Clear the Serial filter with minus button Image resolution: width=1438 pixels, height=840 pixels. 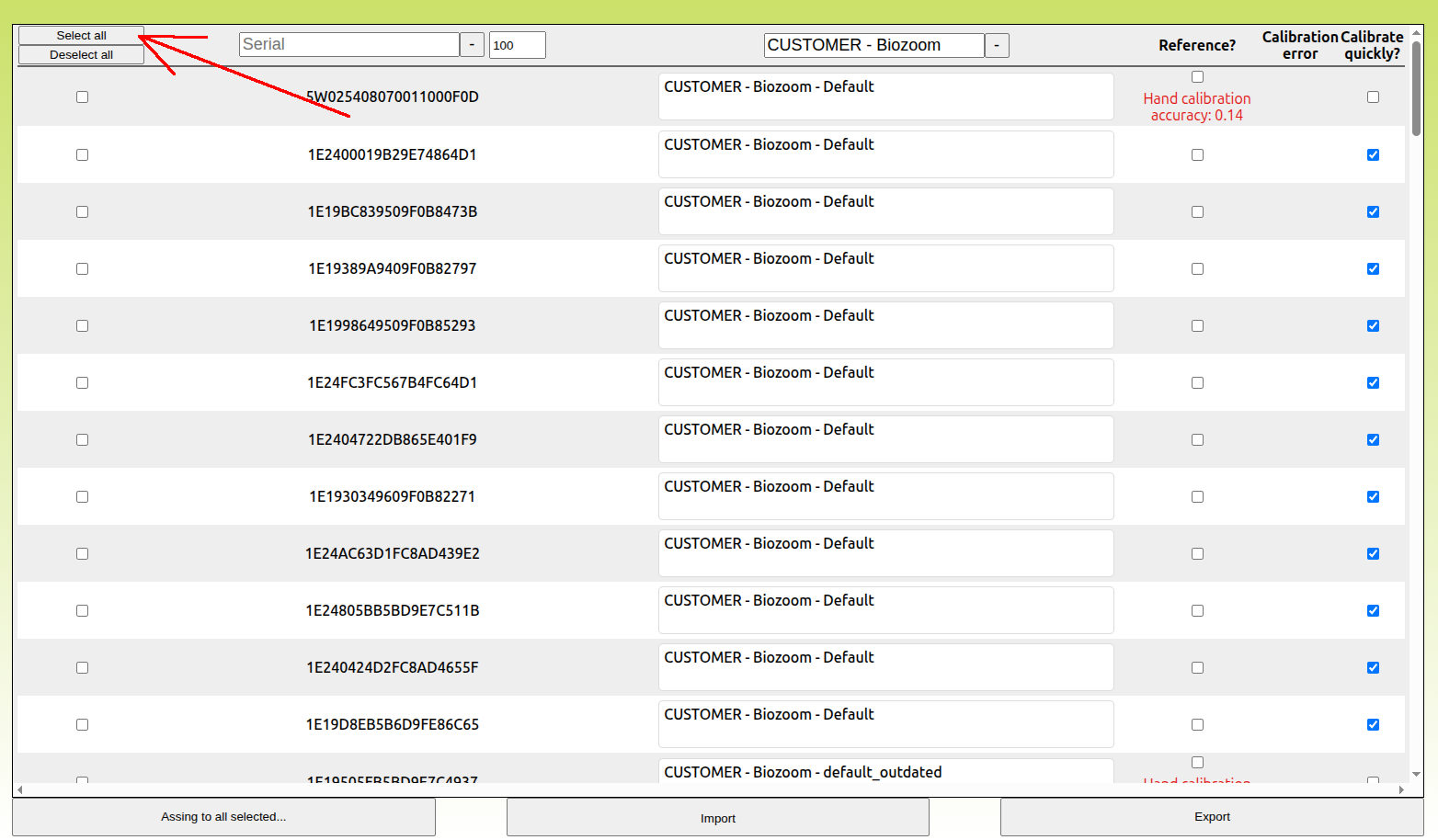pos(472,45)
